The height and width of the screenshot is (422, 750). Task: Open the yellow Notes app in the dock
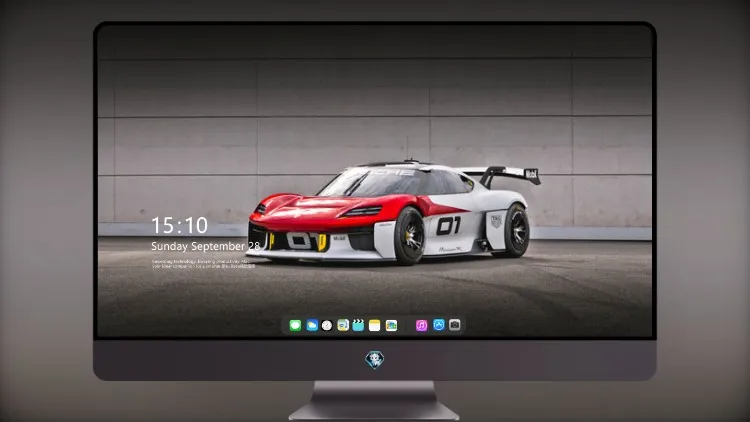click(x=375, y=325)
